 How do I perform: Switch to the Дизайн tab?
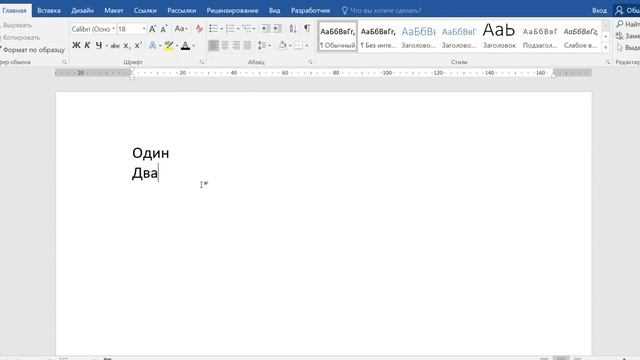(82, 11)
